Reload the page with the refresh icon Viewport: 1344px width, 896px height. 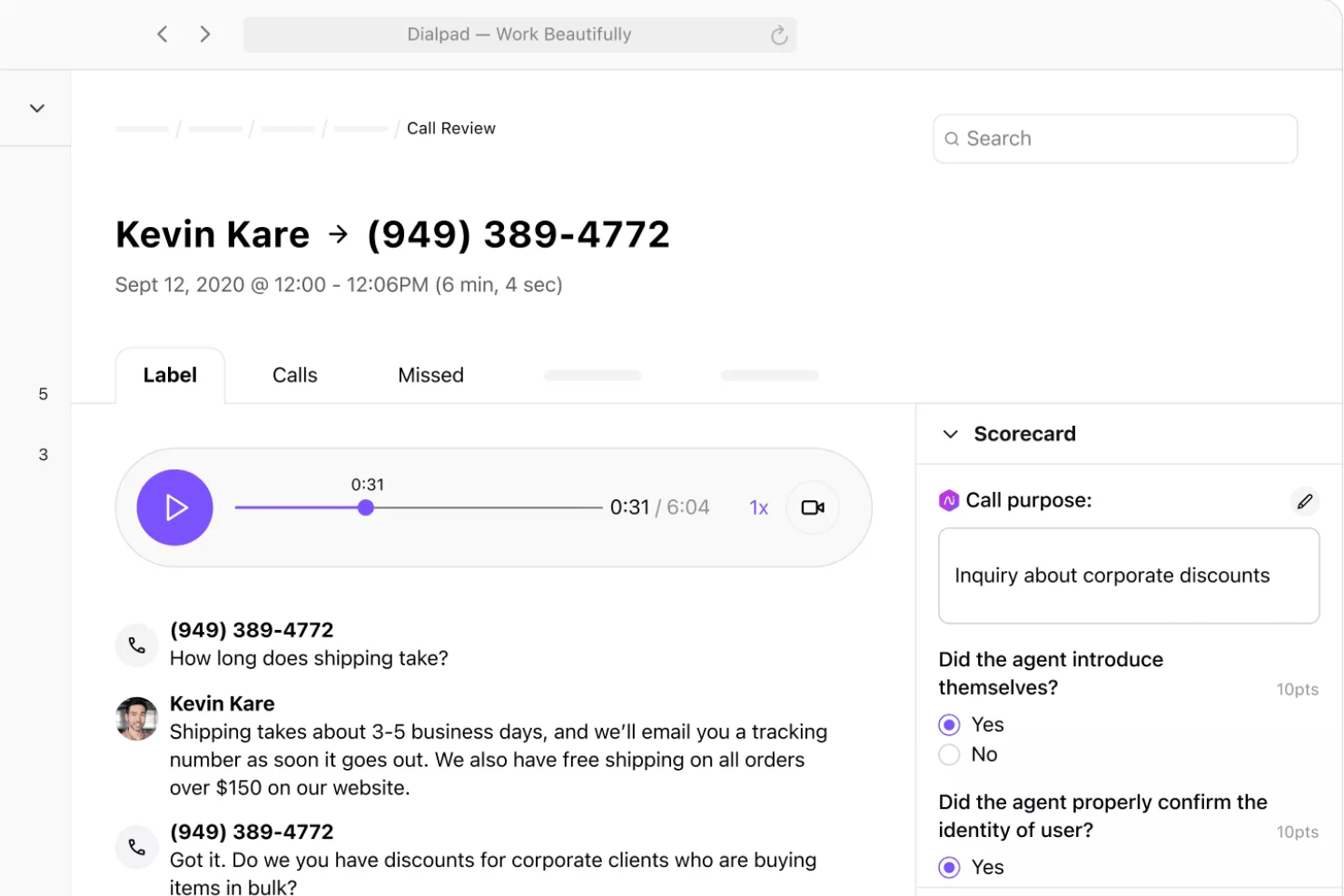click(778, 35)
